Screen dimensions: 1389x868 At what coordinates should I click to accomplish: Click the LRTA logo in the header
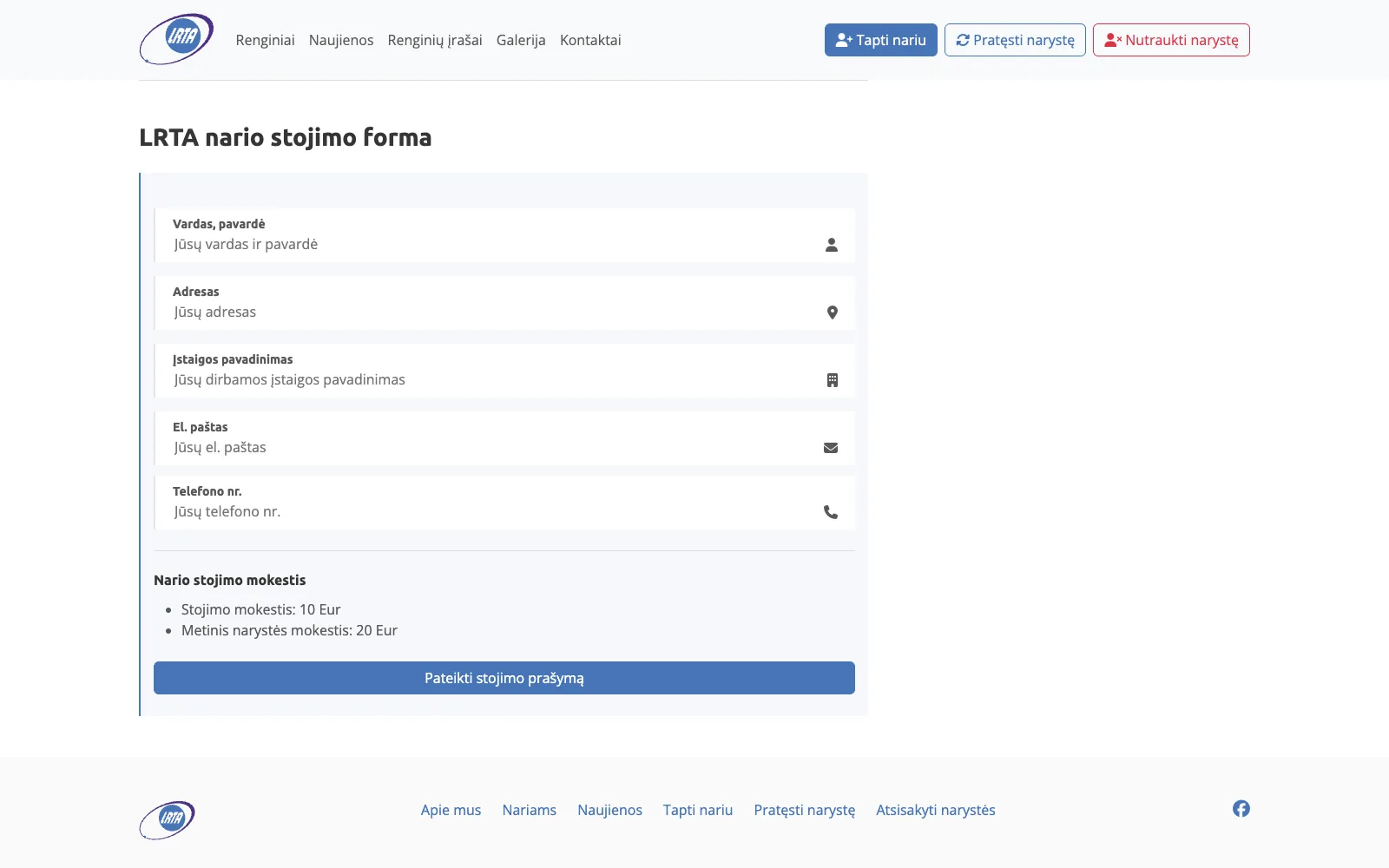tap(176, 39)
